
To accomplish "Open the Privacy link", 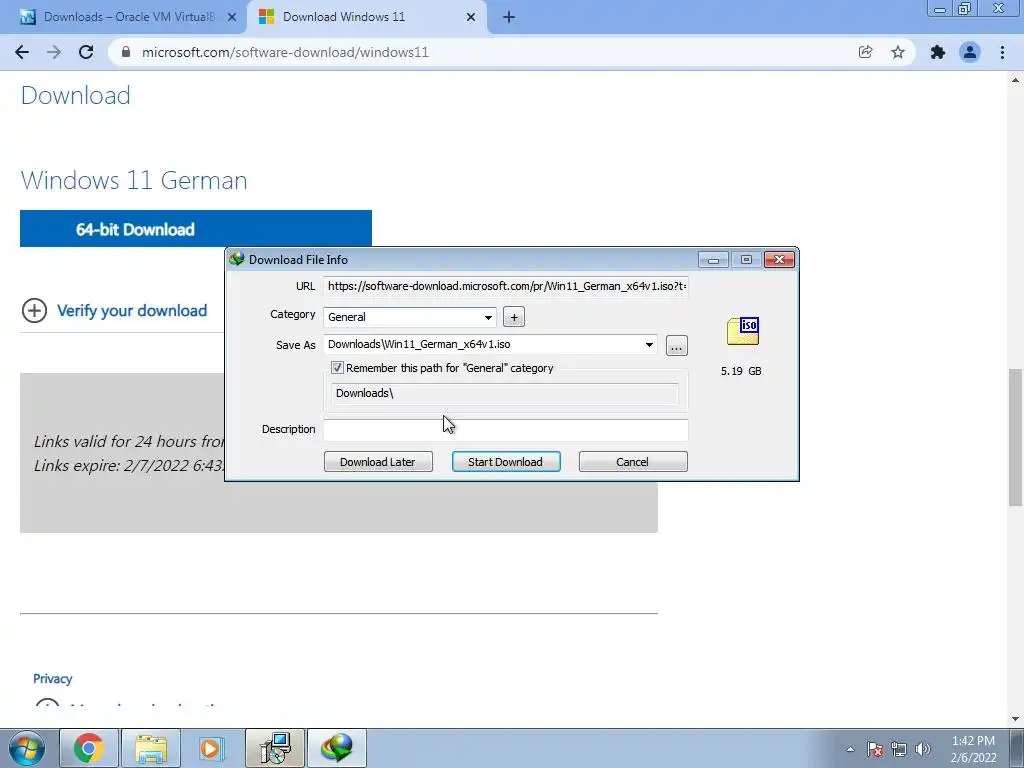I will (x=52, y=679).
